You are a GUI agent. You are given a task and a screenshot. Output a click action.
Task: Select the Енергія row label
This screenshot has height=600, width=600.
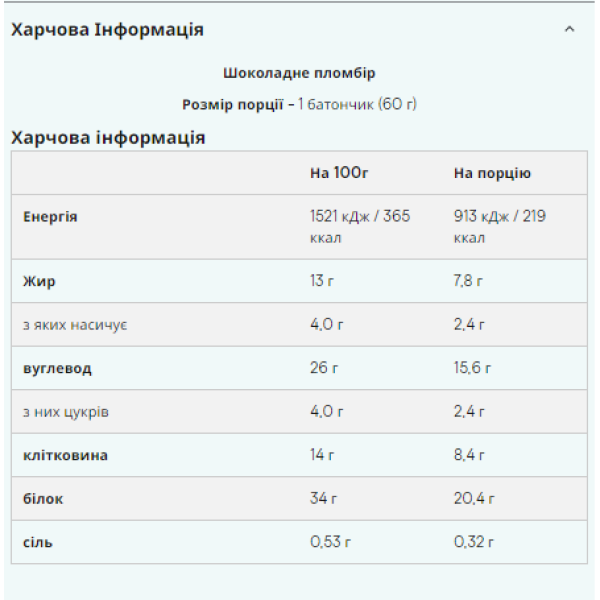tap(50, 217)
